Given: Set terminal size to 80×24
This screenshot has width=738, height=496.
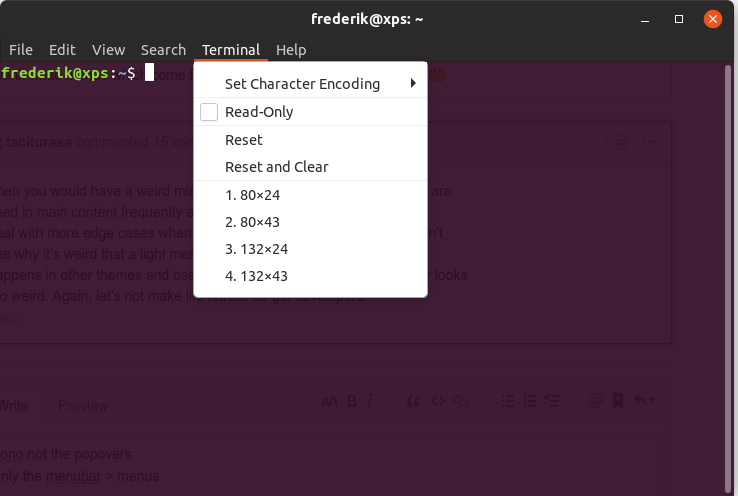Looking at the screenshot, I should [x=311, y=195].
